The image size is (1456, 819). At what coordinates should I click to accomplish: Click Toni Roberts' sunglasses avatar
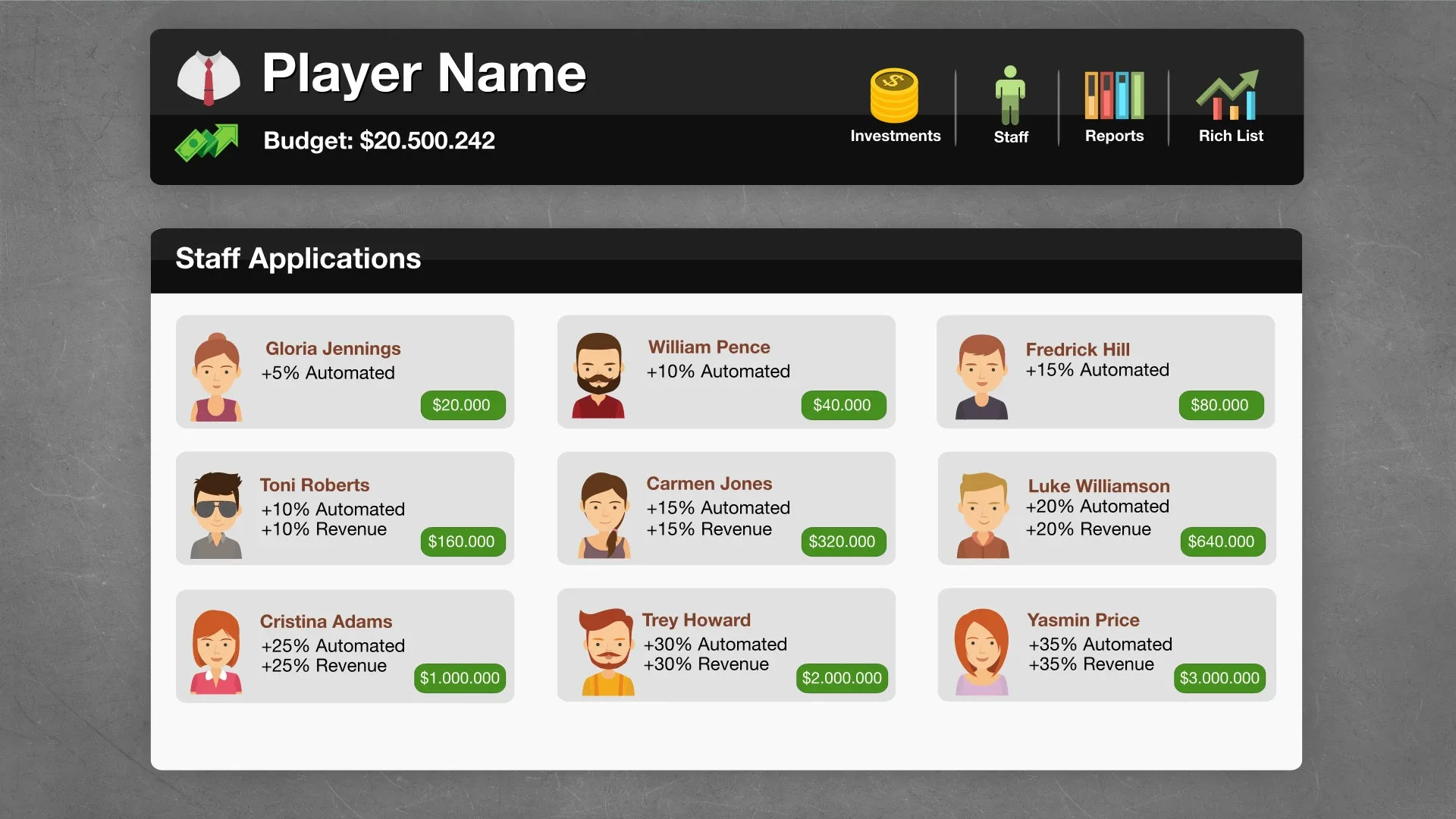217,516
